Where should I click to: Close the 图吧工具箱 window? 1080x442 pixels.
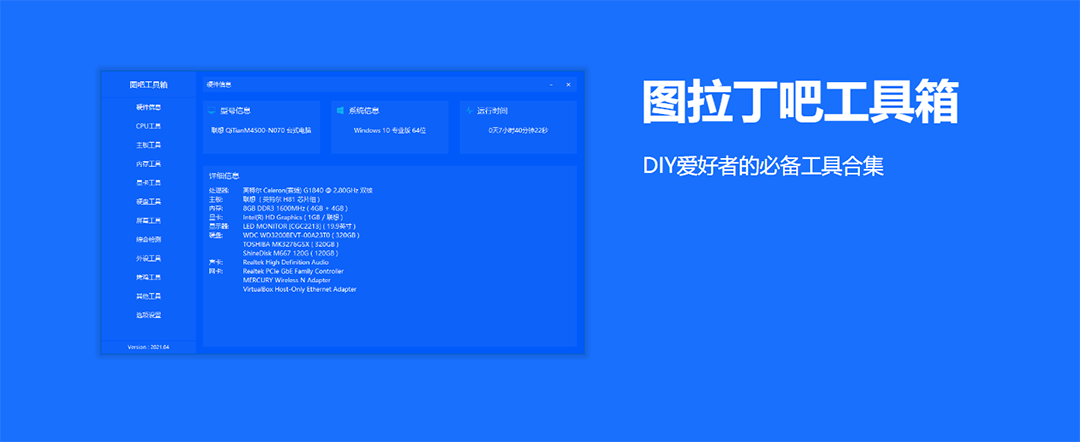pos(568,84)
